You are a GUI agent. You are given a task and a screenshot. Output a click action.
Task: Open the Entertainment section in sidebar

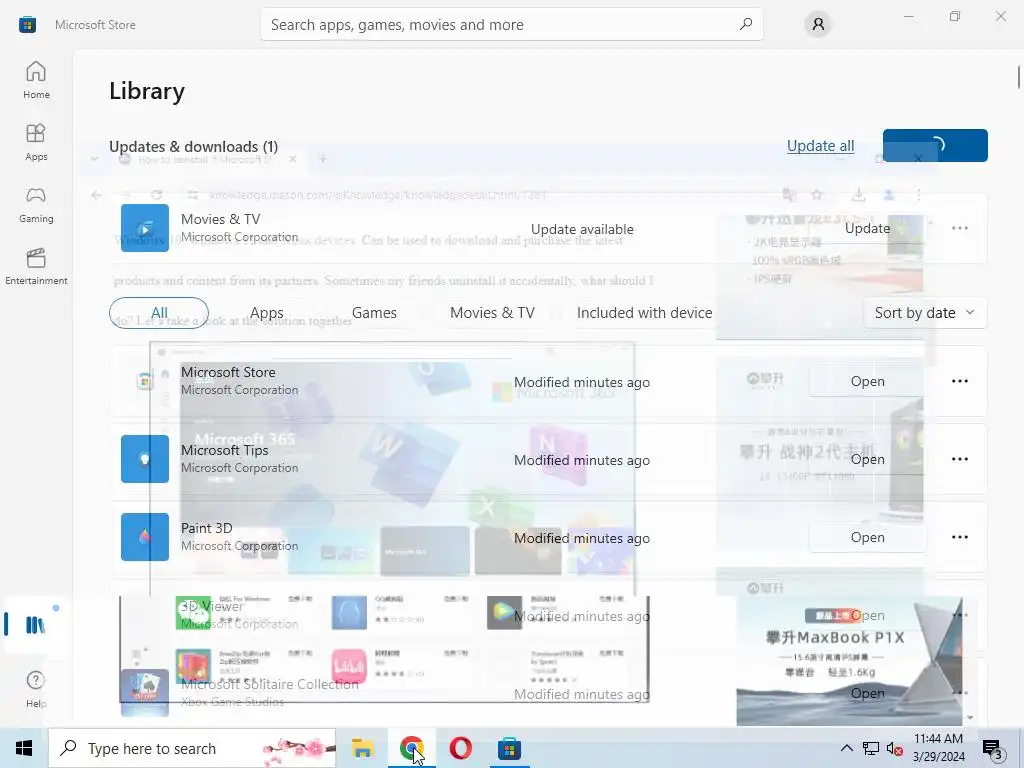click(36, 266)
